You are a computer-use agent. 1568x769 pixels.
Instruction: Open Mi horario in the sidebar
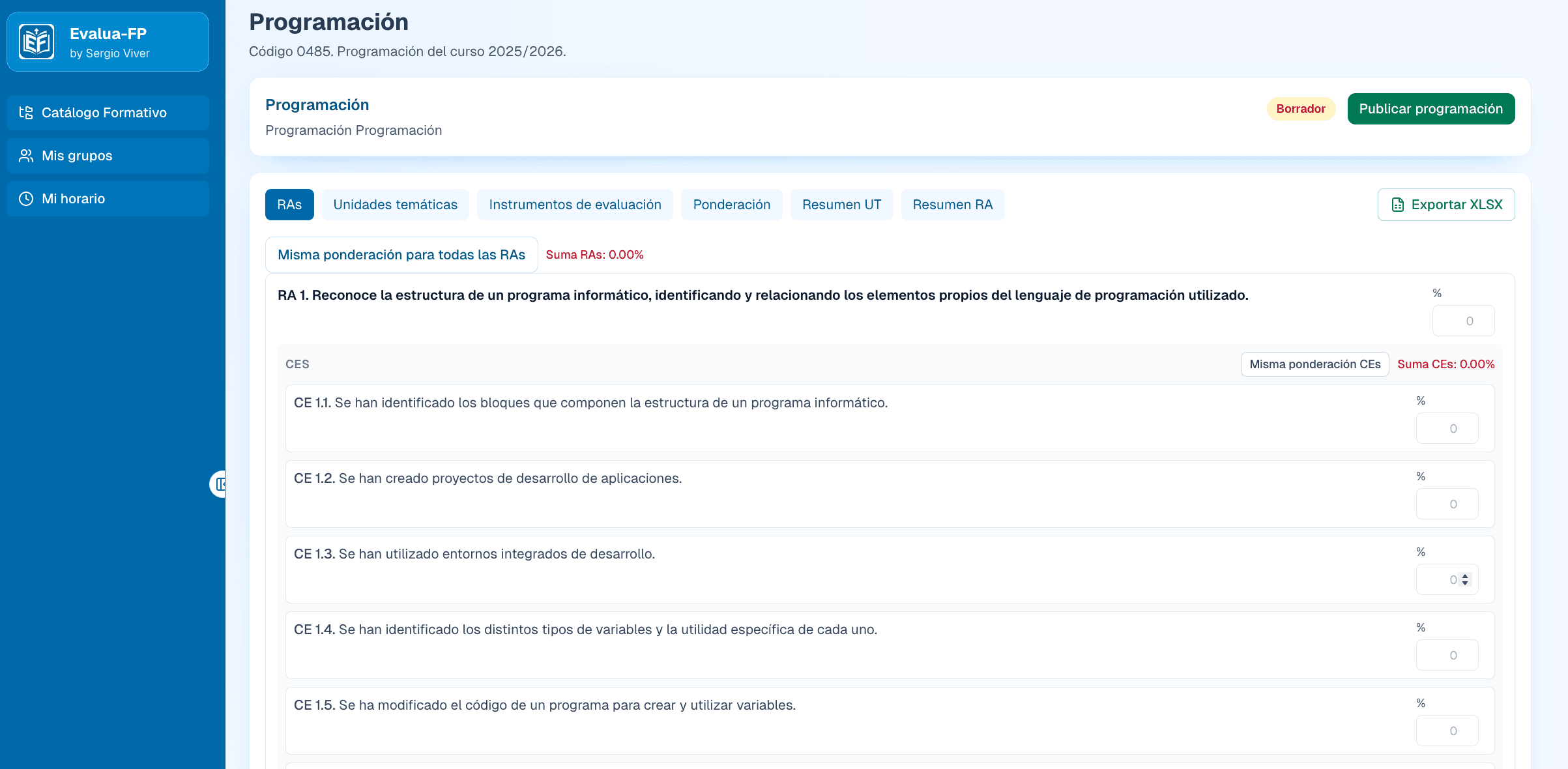(x=108, y=199)
